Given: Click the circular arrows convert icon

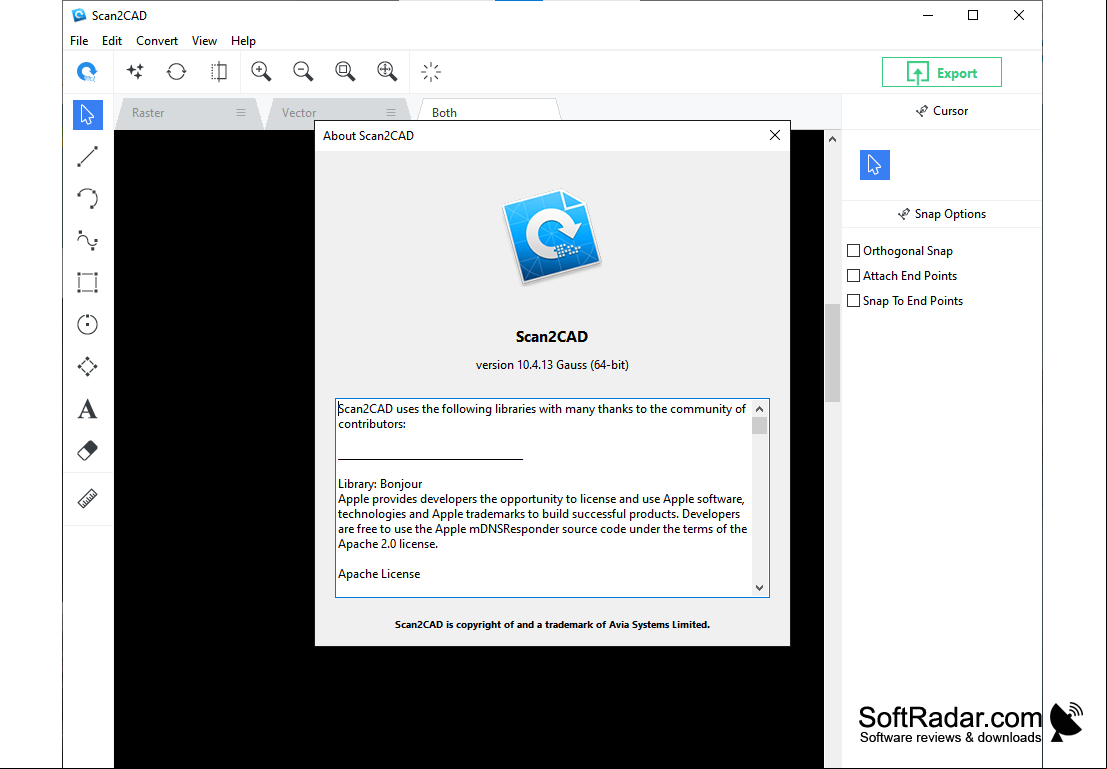Looking at the screenshot, I should (x=176, y=71).
